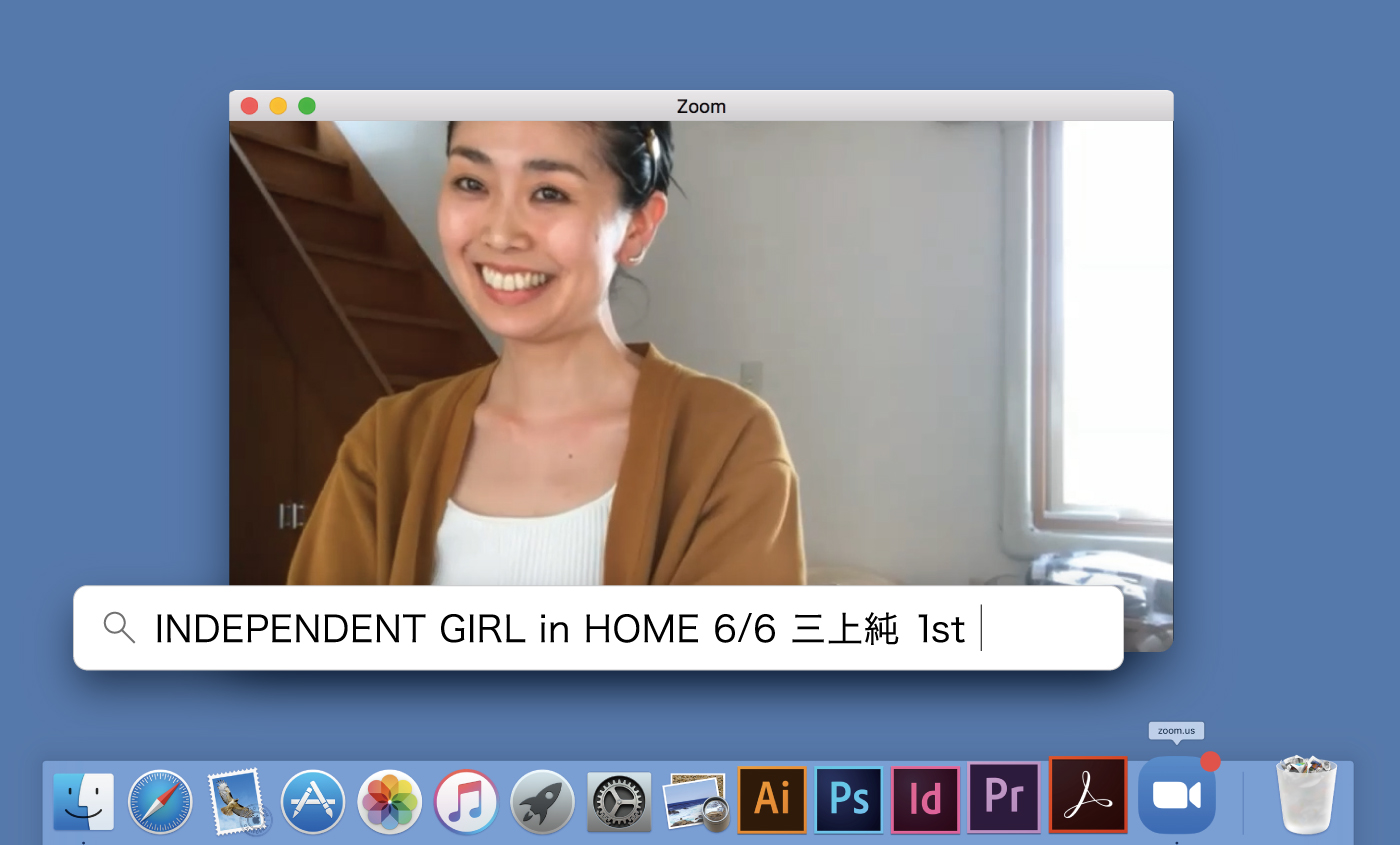Image resolution: width=1400 pixels, height=845 pixels.
Task: Click inside the Spotlight search text field
Action: (x=598, y=628)
